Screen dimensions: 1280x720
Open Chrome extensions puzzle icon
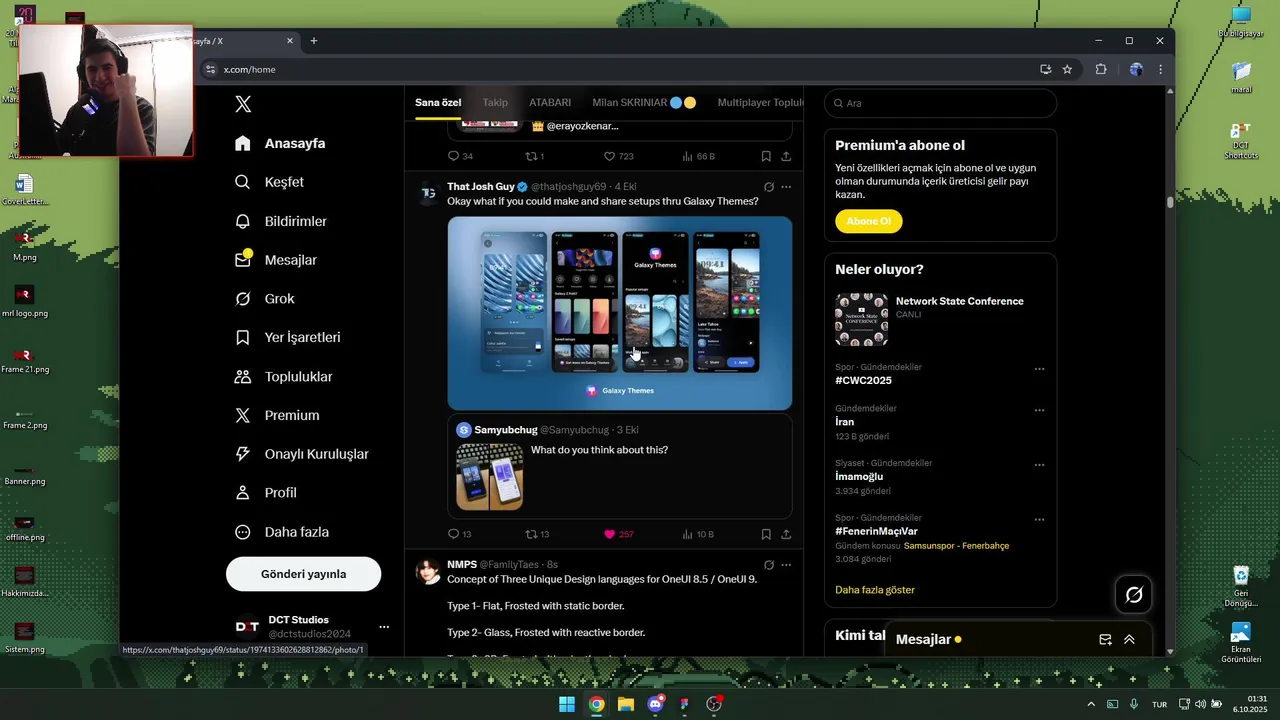(x=1101, y=69)
